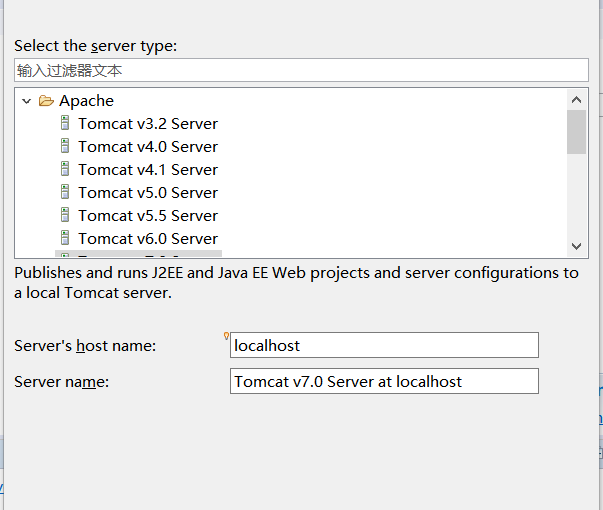Click the server list scroll down arrow

(576, 246)
